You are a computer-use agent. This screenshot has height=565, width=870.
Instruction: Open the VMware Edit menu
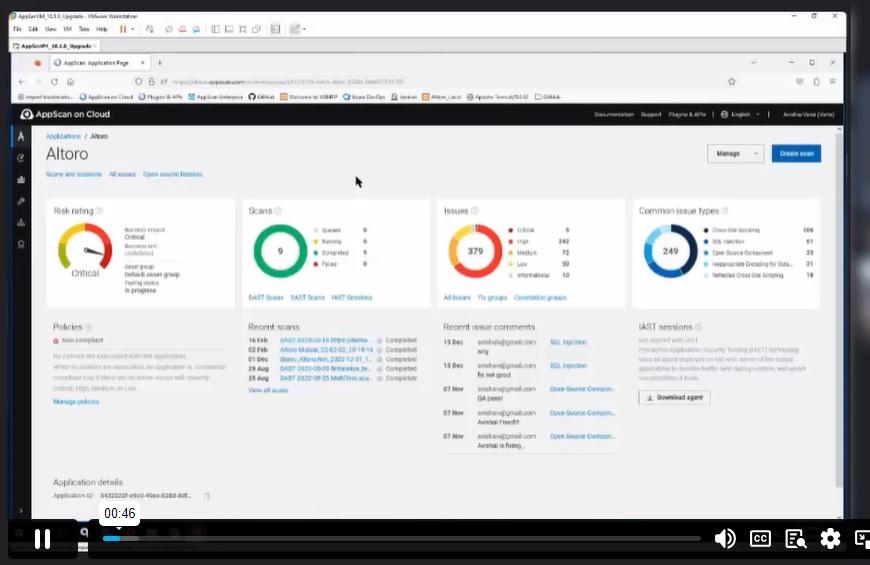(33, 29)
